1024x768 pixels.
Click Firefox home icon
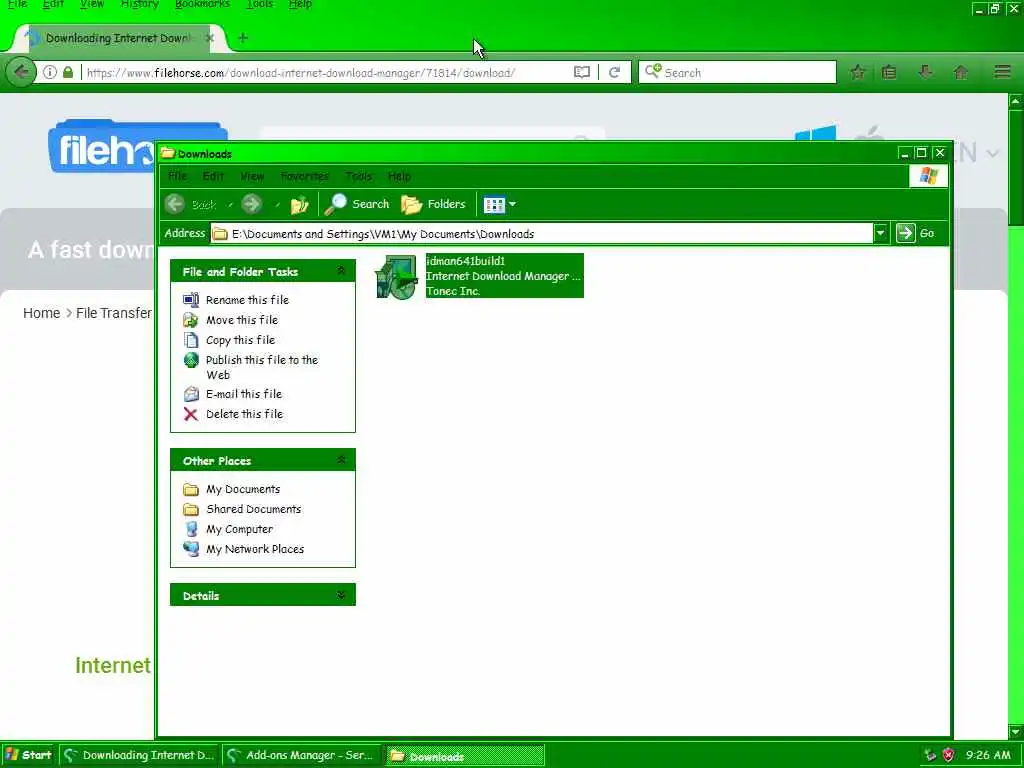click(961, 72)
